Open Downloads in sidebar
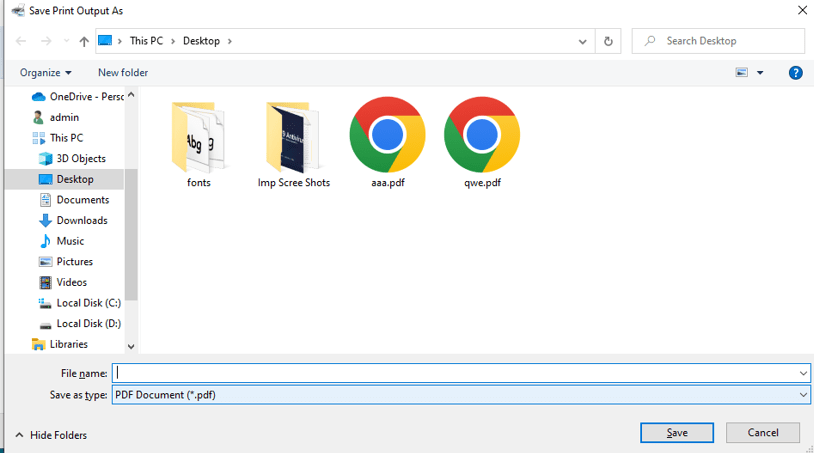This screenshot has height=453, width=814. [x=73, y=221]
